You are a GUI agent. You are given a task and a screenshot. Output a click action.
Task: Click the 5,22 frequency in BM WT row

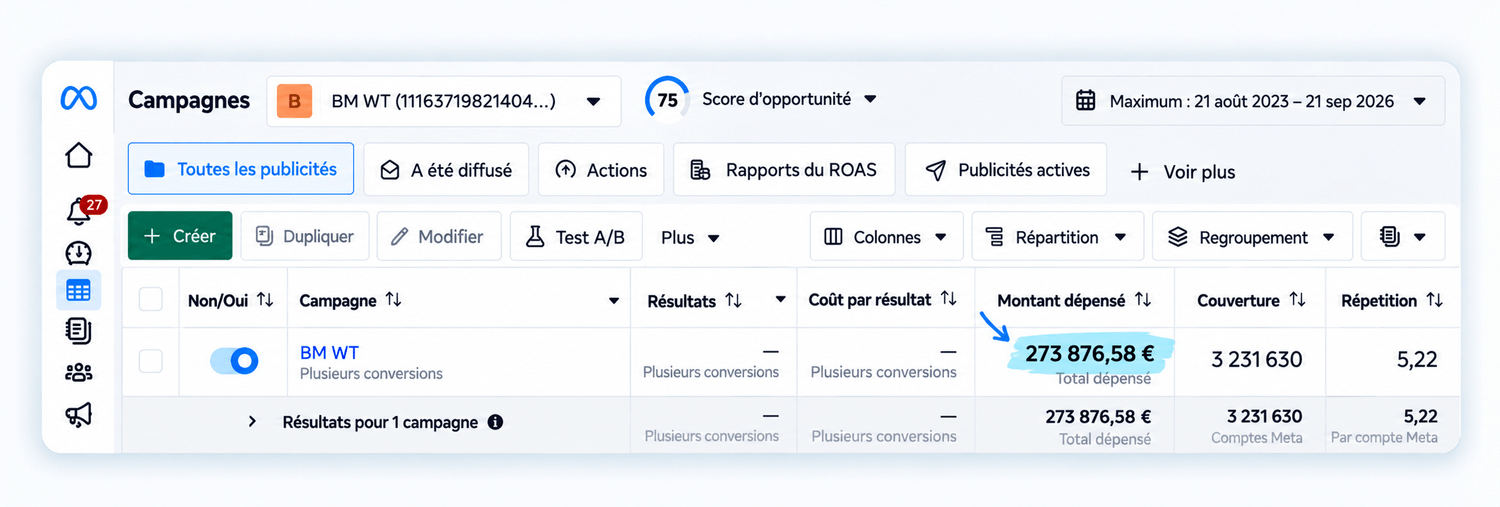[x=1417, y=360]
